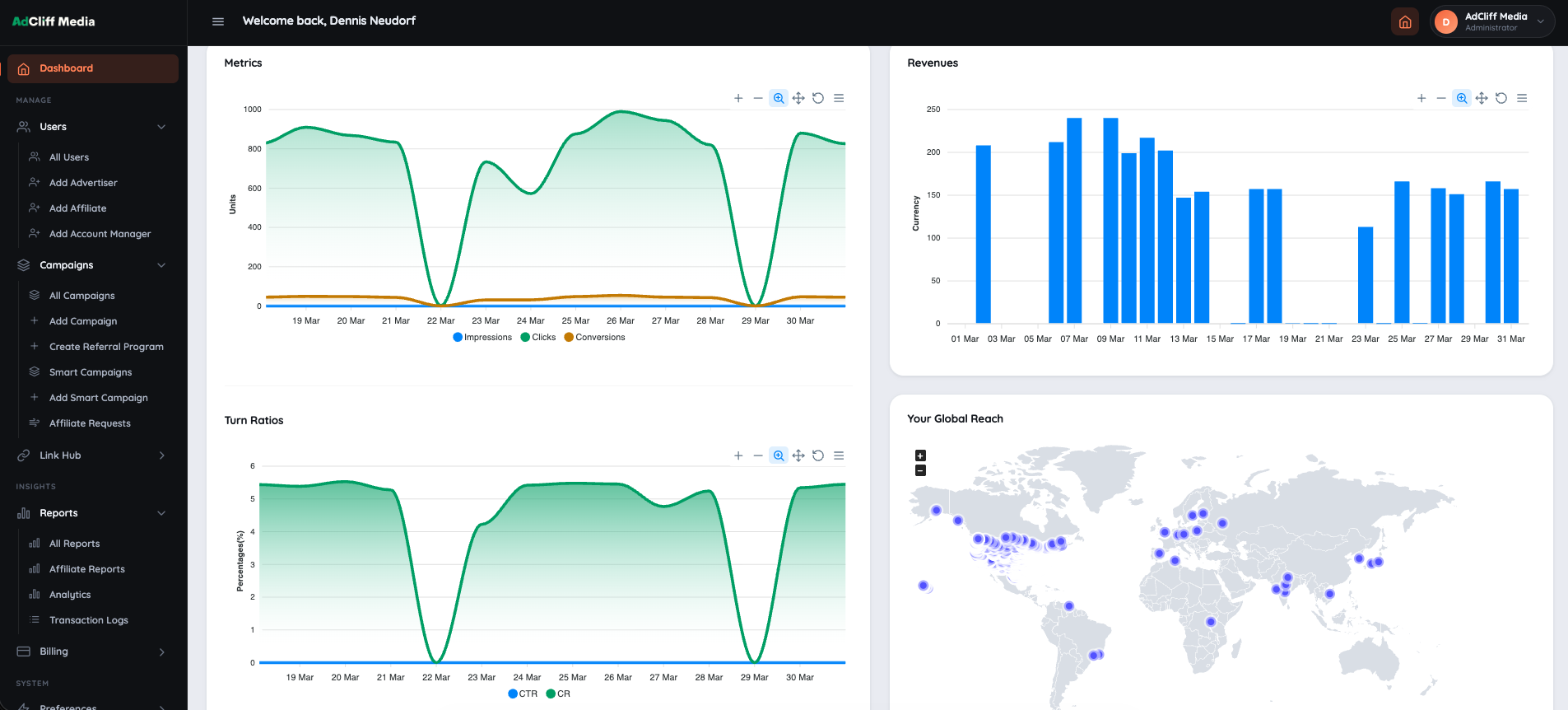Toggle selection zoom on Revenues chart
The height and width of the screenshot is (710, 1568).
click(1462, 98)
